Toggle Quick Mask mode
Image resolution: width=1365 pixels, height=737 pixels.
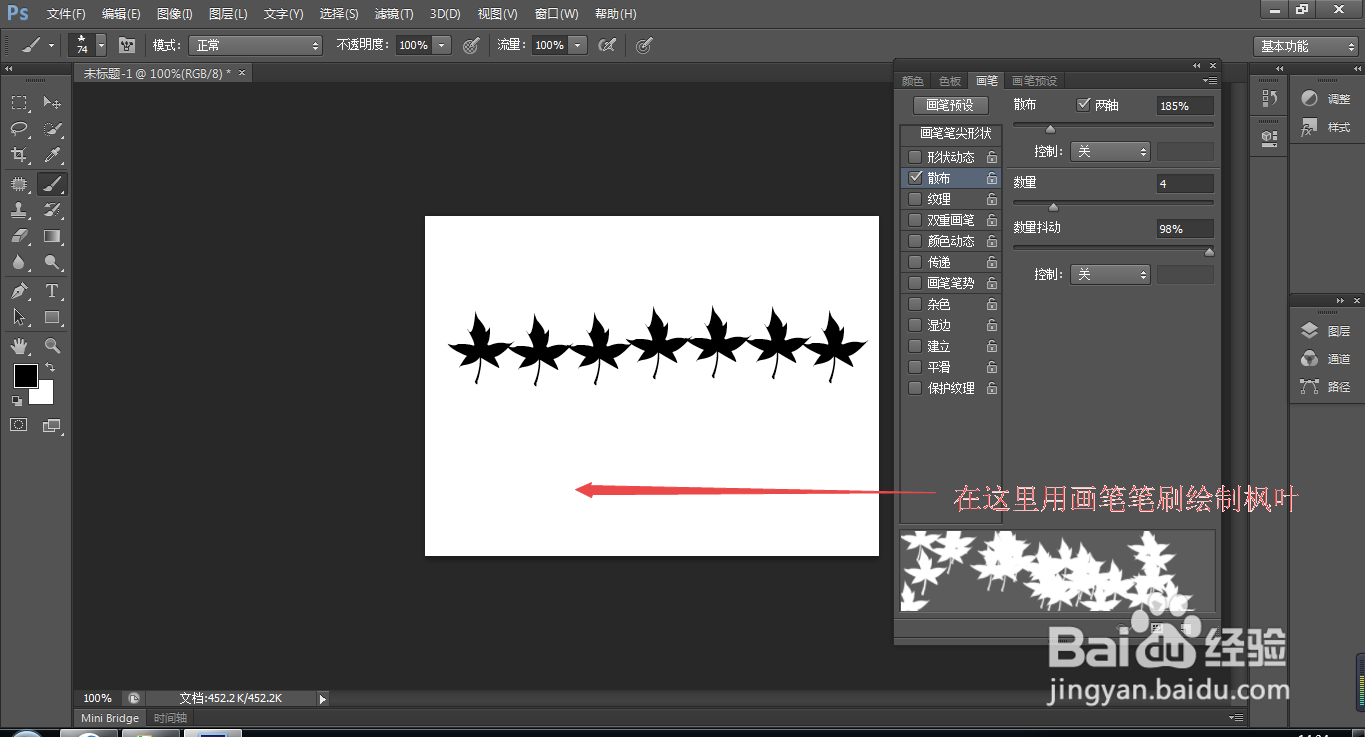[x=19, y=425]
